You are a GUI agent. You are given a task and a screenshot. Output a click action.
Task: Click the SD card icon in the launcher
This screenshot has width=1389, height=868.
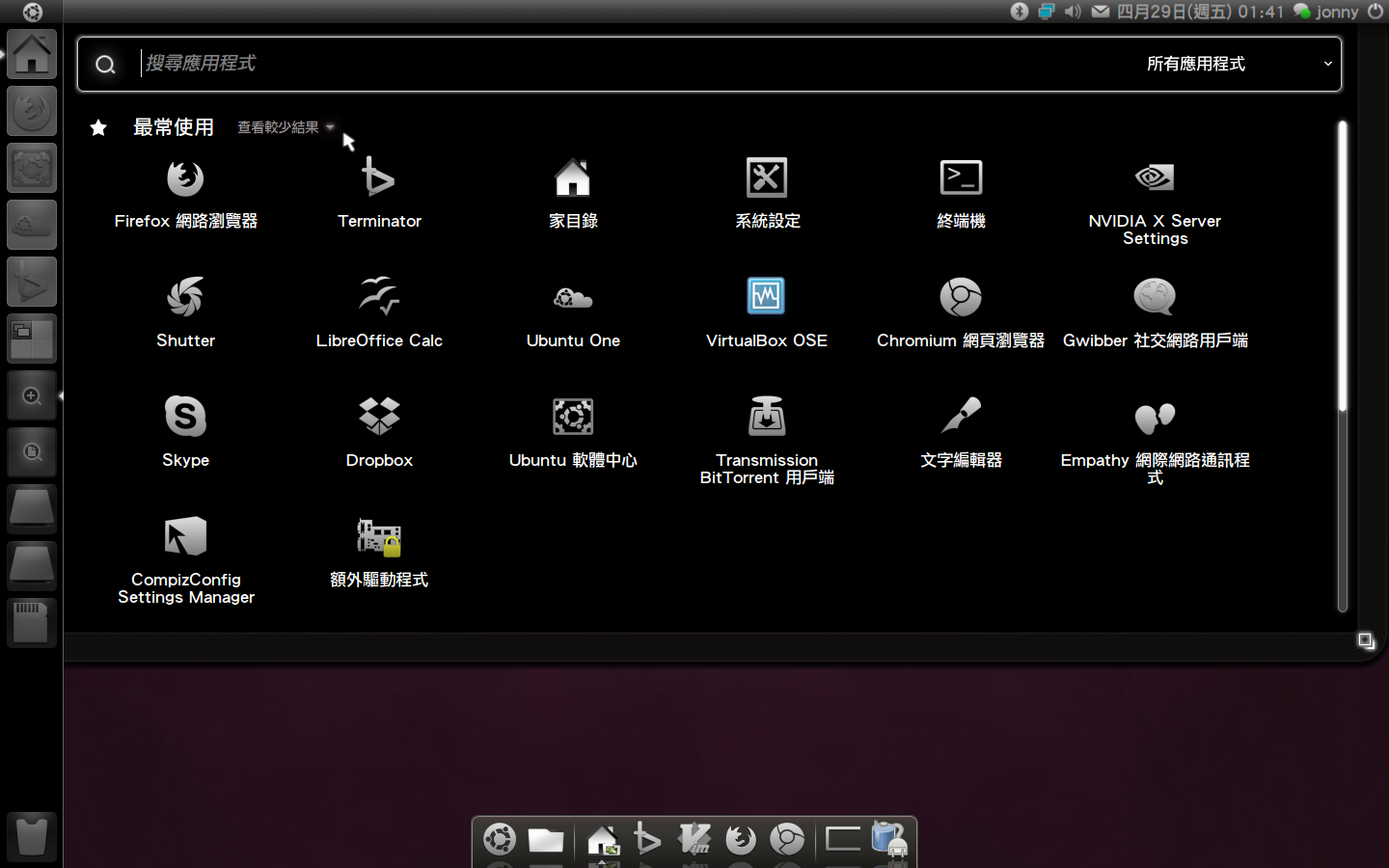(x=32, y=624)
